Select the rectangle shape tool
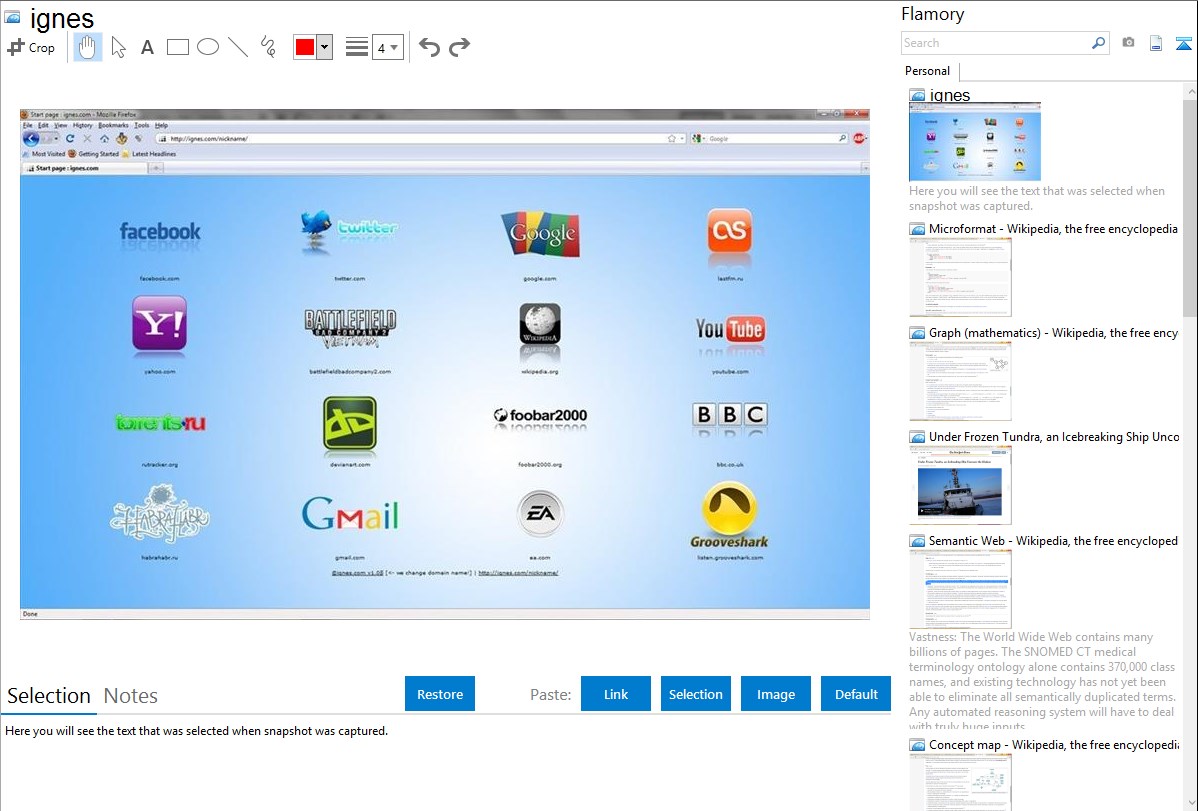Screen dimensions: 1198x811 tap(177, 47)
